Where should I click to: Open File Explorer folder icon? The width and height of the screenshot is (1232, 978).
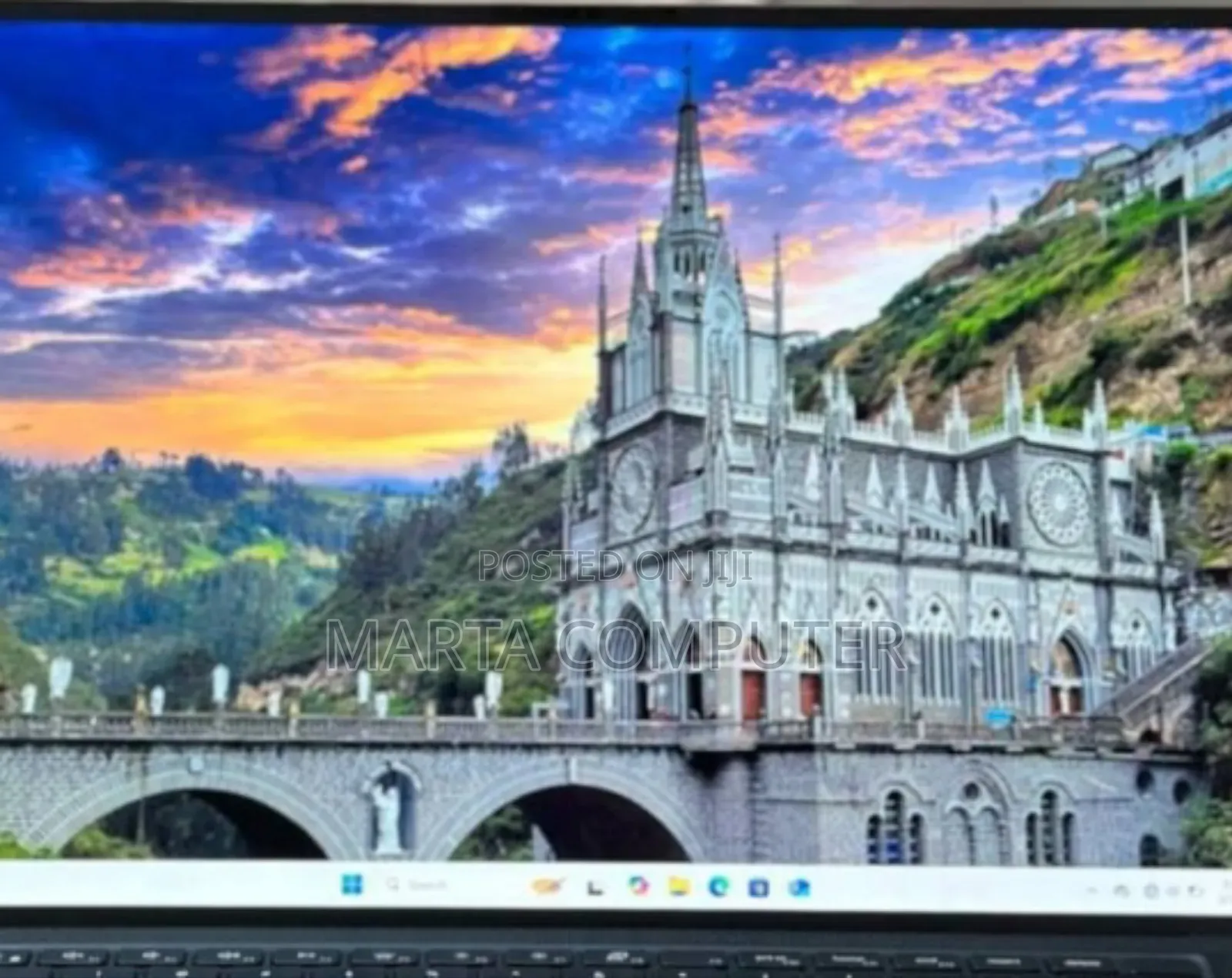pos(678,887)
